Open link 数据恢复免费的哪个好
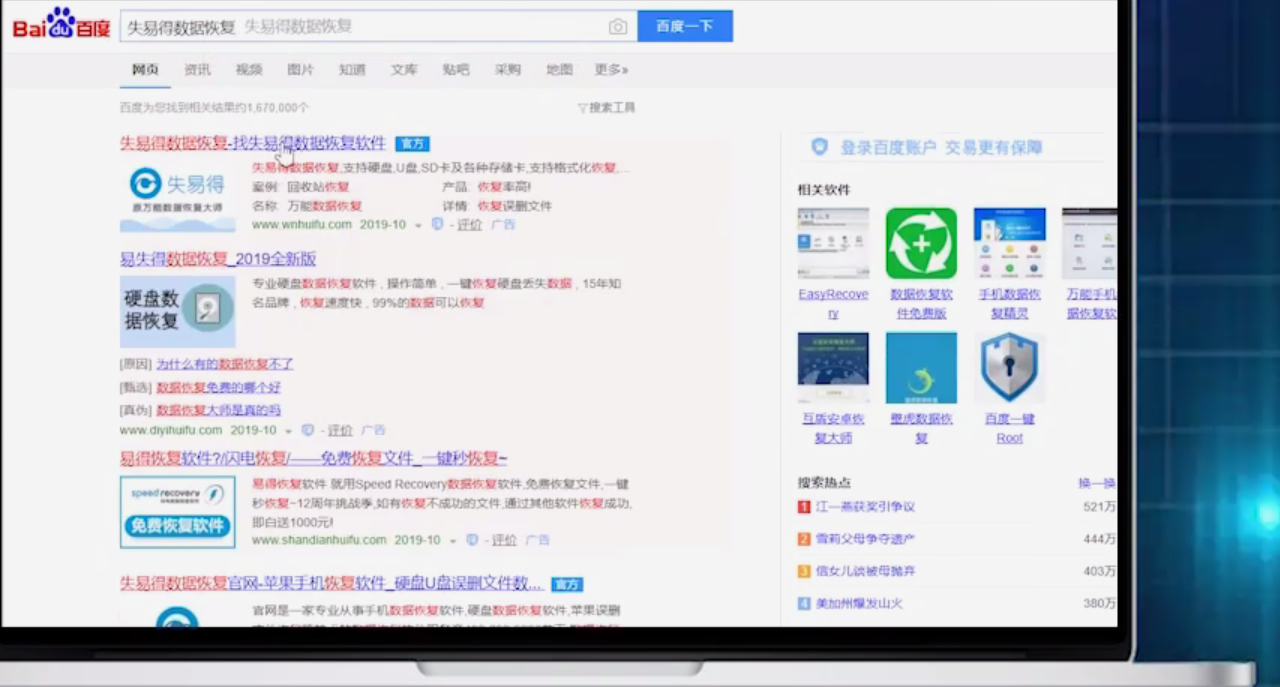This screenshot has width=1280, height=687. point(218,387)
